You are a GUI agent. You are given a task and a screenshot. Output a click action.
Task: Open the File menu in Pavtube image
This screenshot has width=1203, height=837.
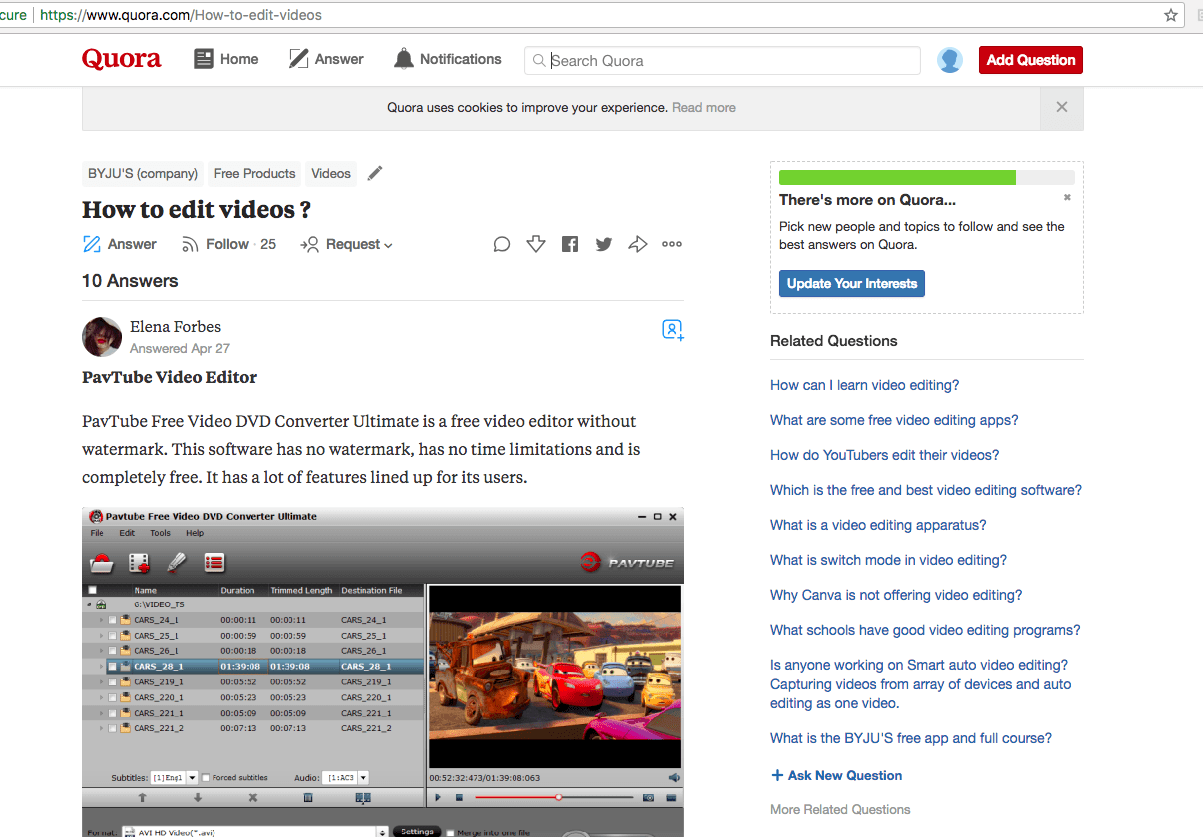click(x=97, y=533)
